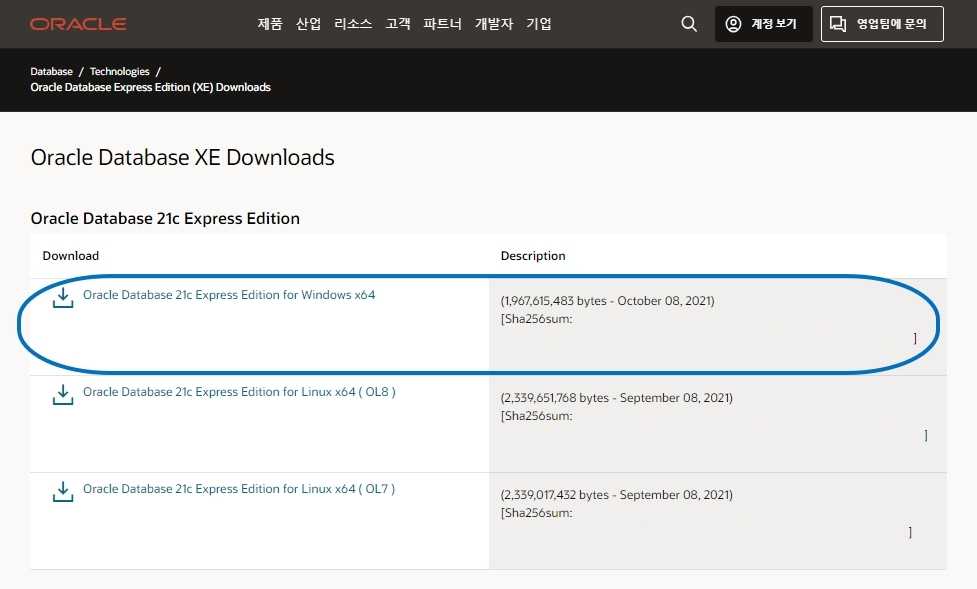Click Sha256sum label in Windows x64 row
The width and height of the screenshot is (977, 589).
coord(536,318)
